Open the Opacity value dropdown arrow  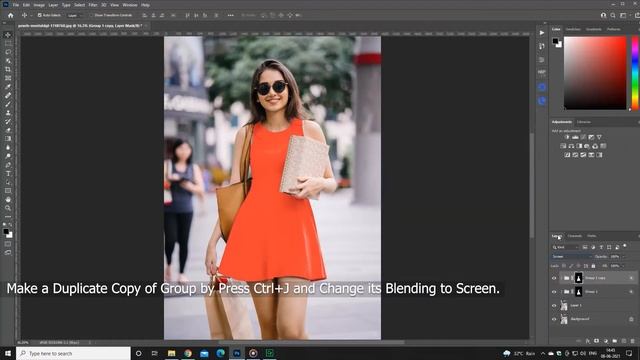(624, 257)
